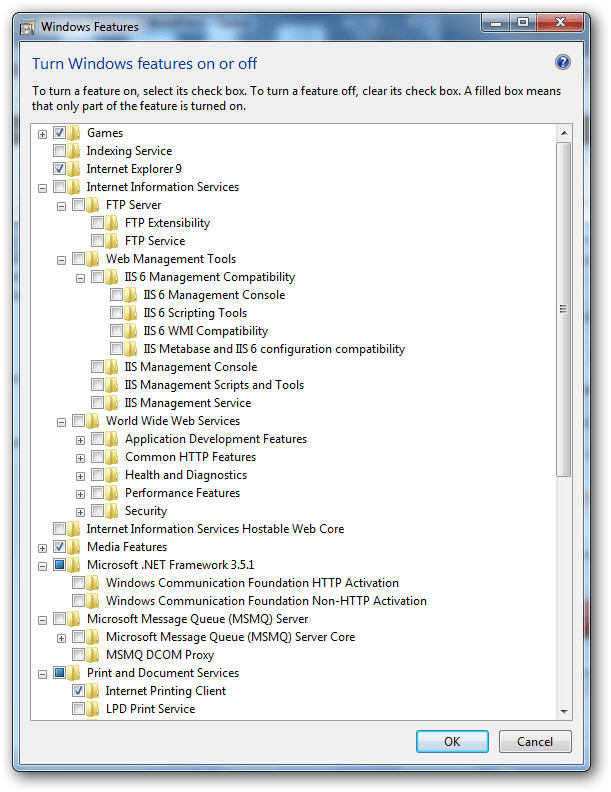The width and height of the screenshot is (611, 792).
Task: Click the IIS 6 WMI Compatibility folder icon
Action: click(131, 331)
